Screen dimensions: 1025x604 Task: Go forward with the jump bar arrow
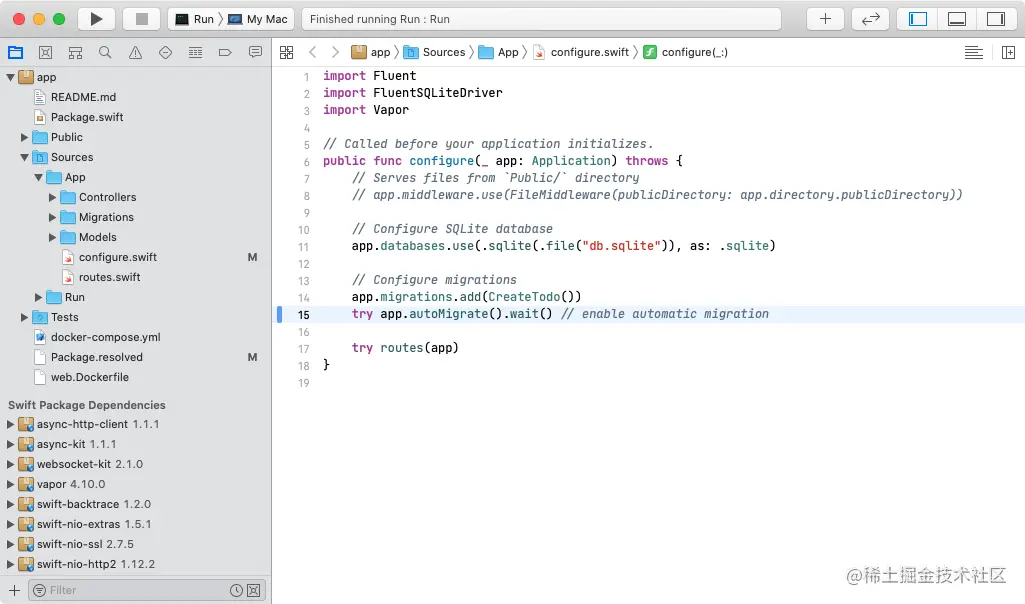(x=335, y=52)
